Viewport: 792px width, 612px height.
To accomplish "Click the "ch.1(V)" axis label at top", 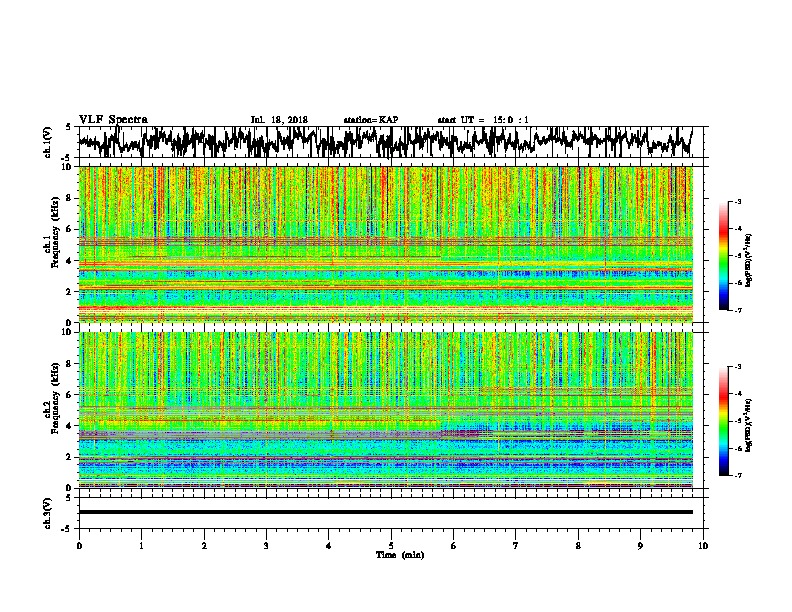I will pos(48,142).
